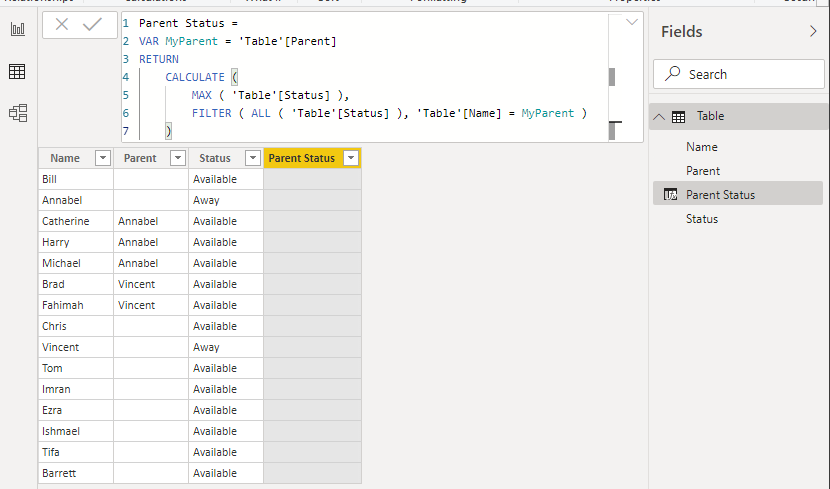Click Annabel parent cell in Harry row
This screenshot has height=489, width=830.
click(151, 242)
